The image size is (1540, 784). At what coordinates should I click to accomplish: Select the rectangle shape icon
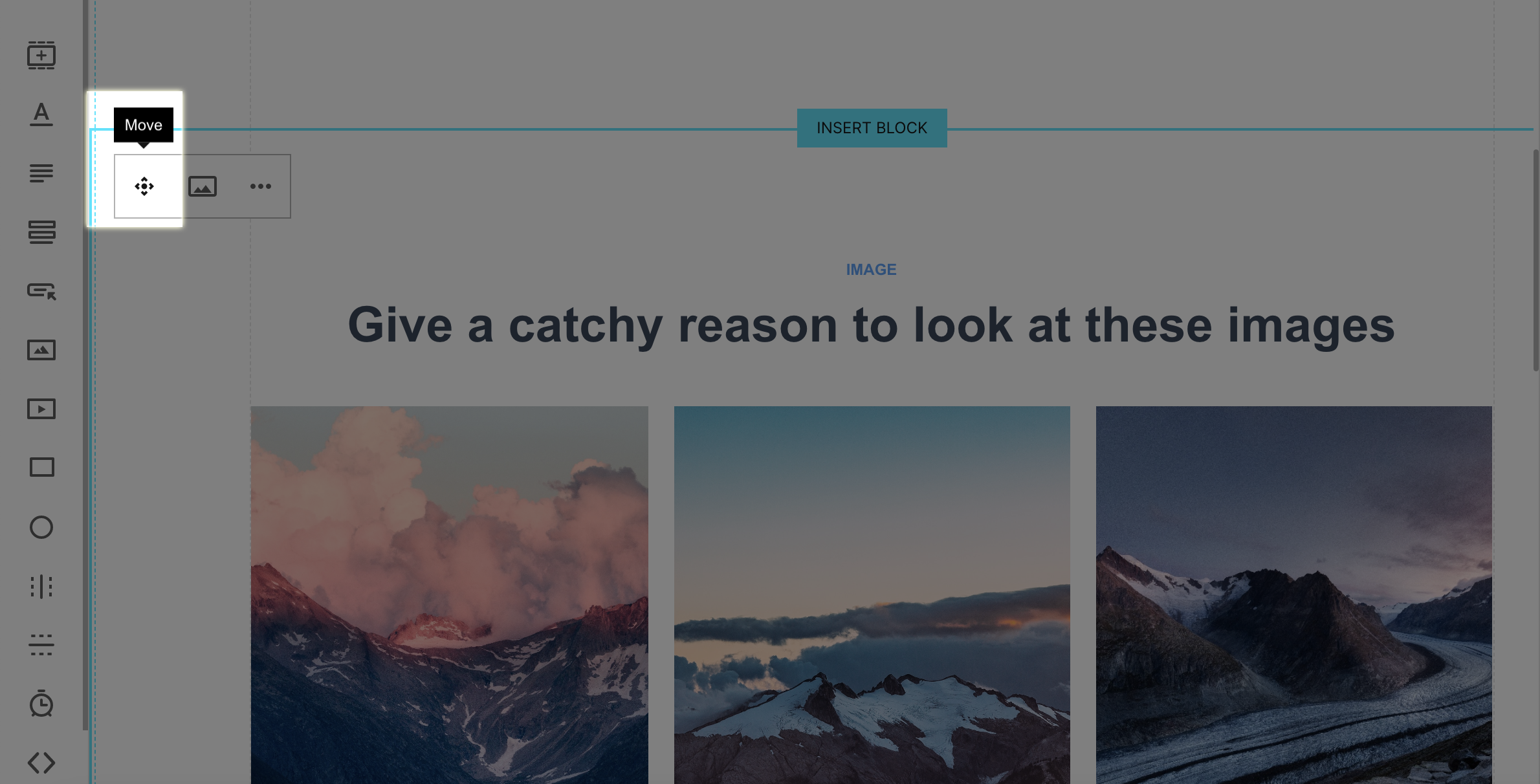click(41, 468)
